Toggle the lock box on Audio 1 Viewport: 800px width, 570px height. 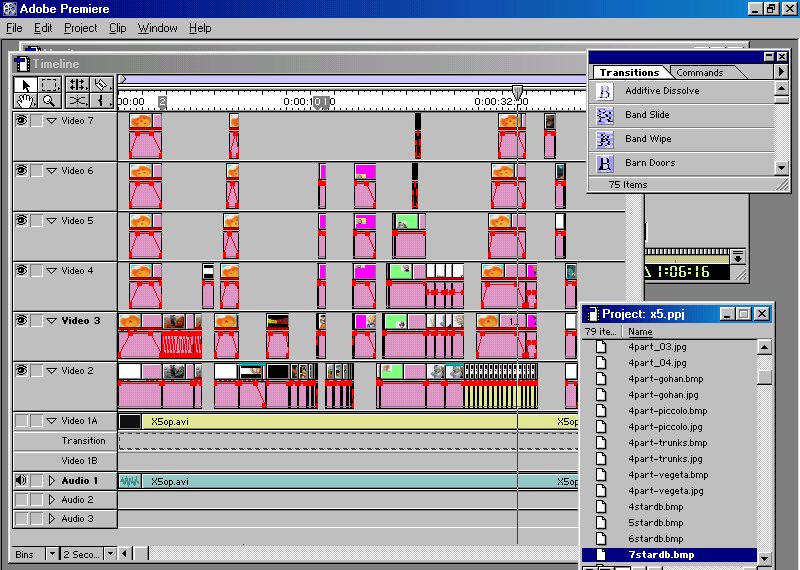36,480
